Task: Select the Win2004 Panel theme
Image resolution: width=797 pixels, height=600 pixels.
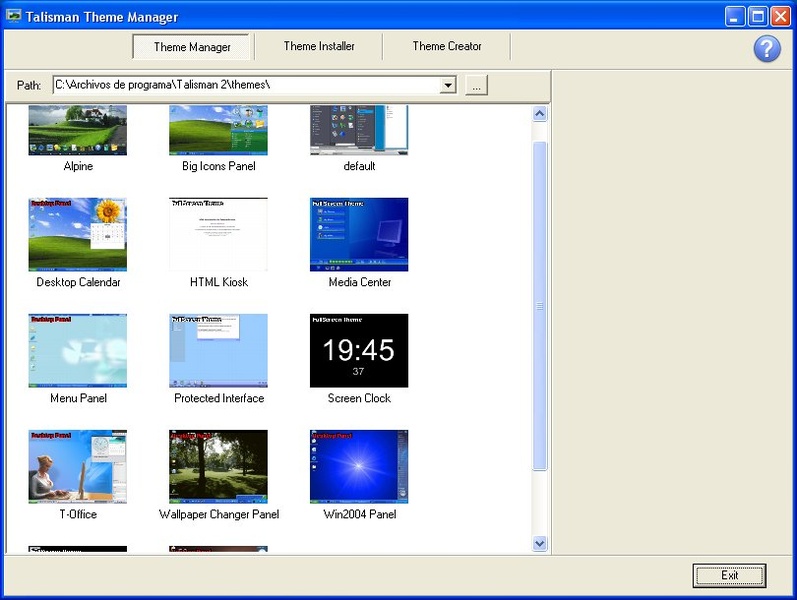Action: pos(359,467)
